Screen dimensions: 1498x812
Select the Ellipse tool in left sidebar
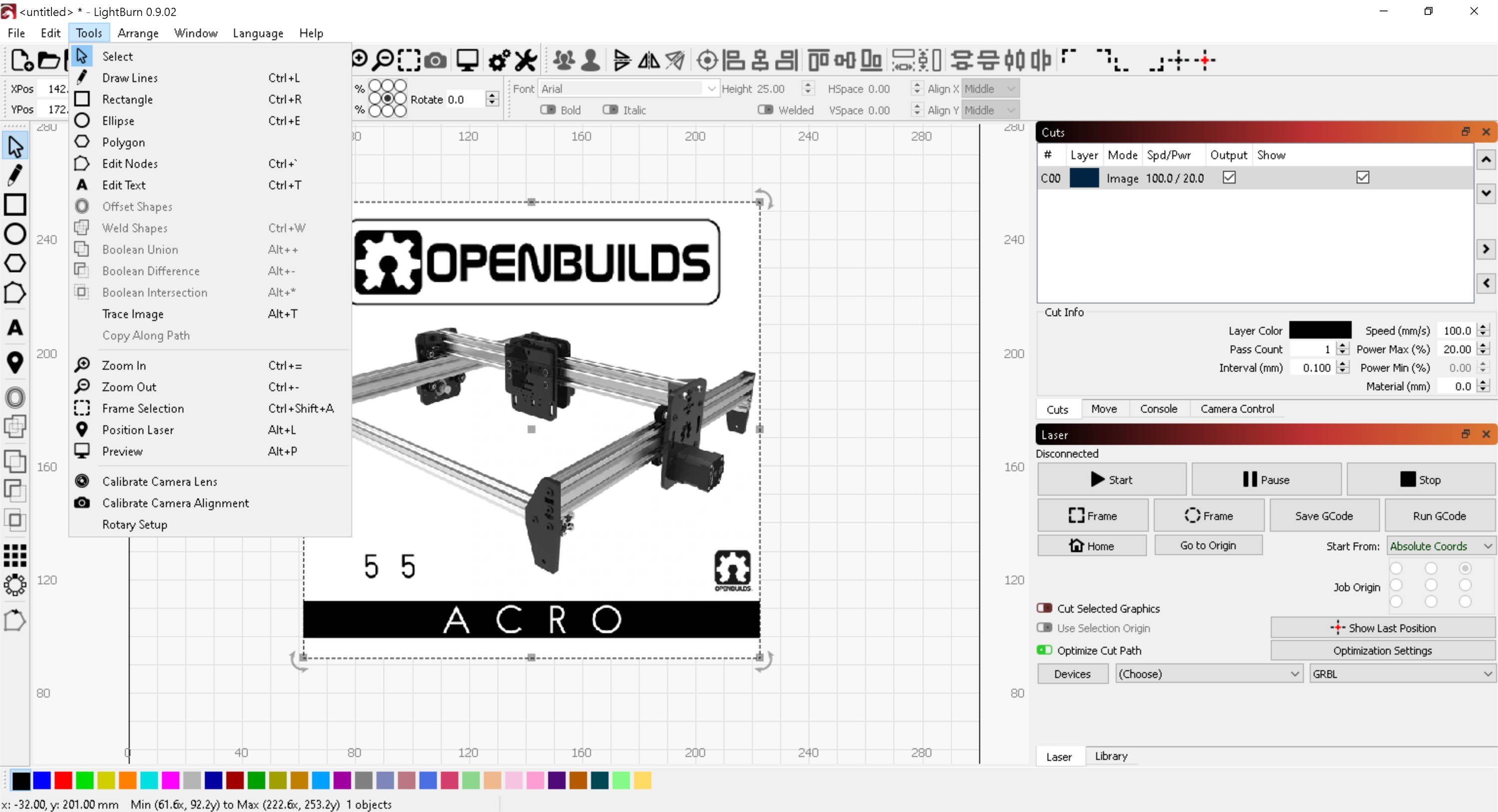click(x=15, y=234)
